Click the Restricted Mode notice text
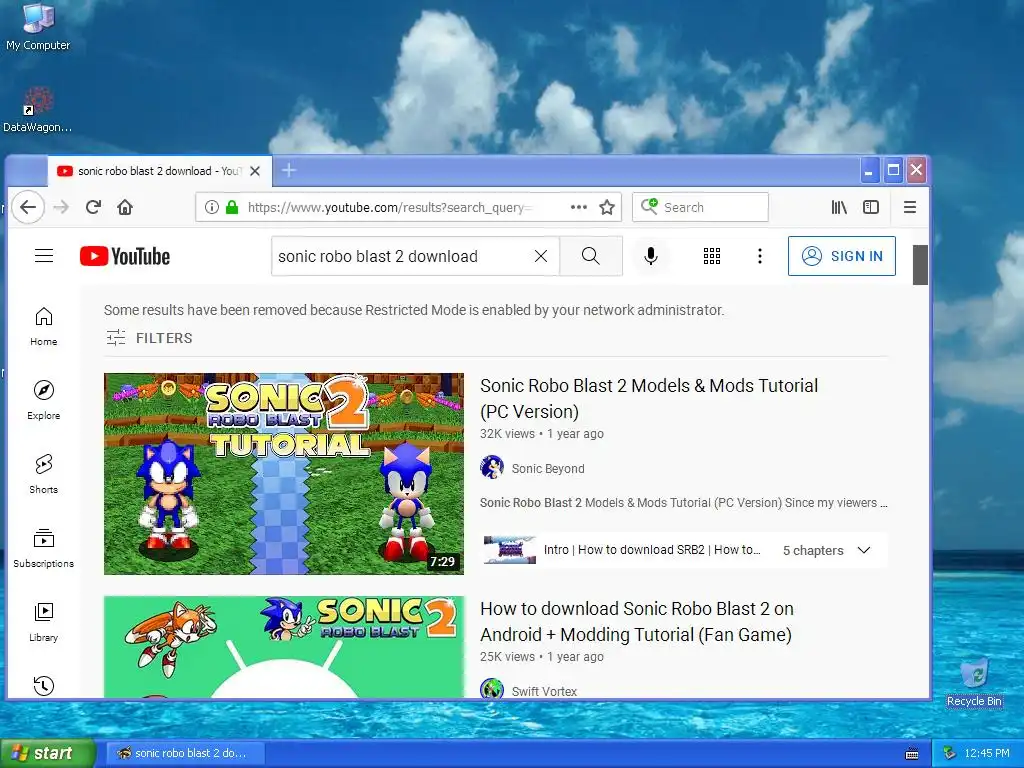Image resolution: width=1024 pixels, height=768 pixels. pos(414,310)
